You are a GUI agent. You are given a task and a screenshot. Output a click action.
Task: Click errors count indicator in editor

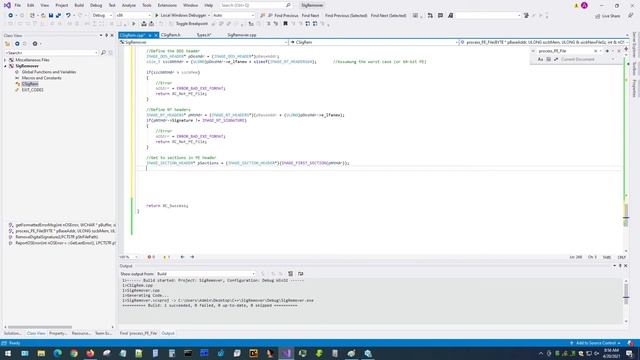[151, 257]
